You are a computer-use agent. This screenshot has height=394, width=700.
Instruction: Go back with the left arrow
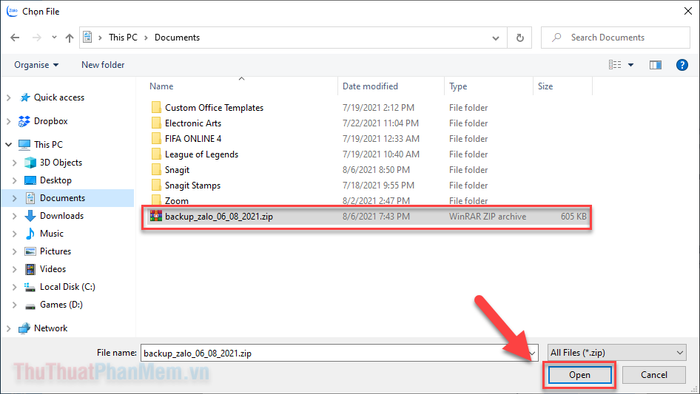(15, 37)
